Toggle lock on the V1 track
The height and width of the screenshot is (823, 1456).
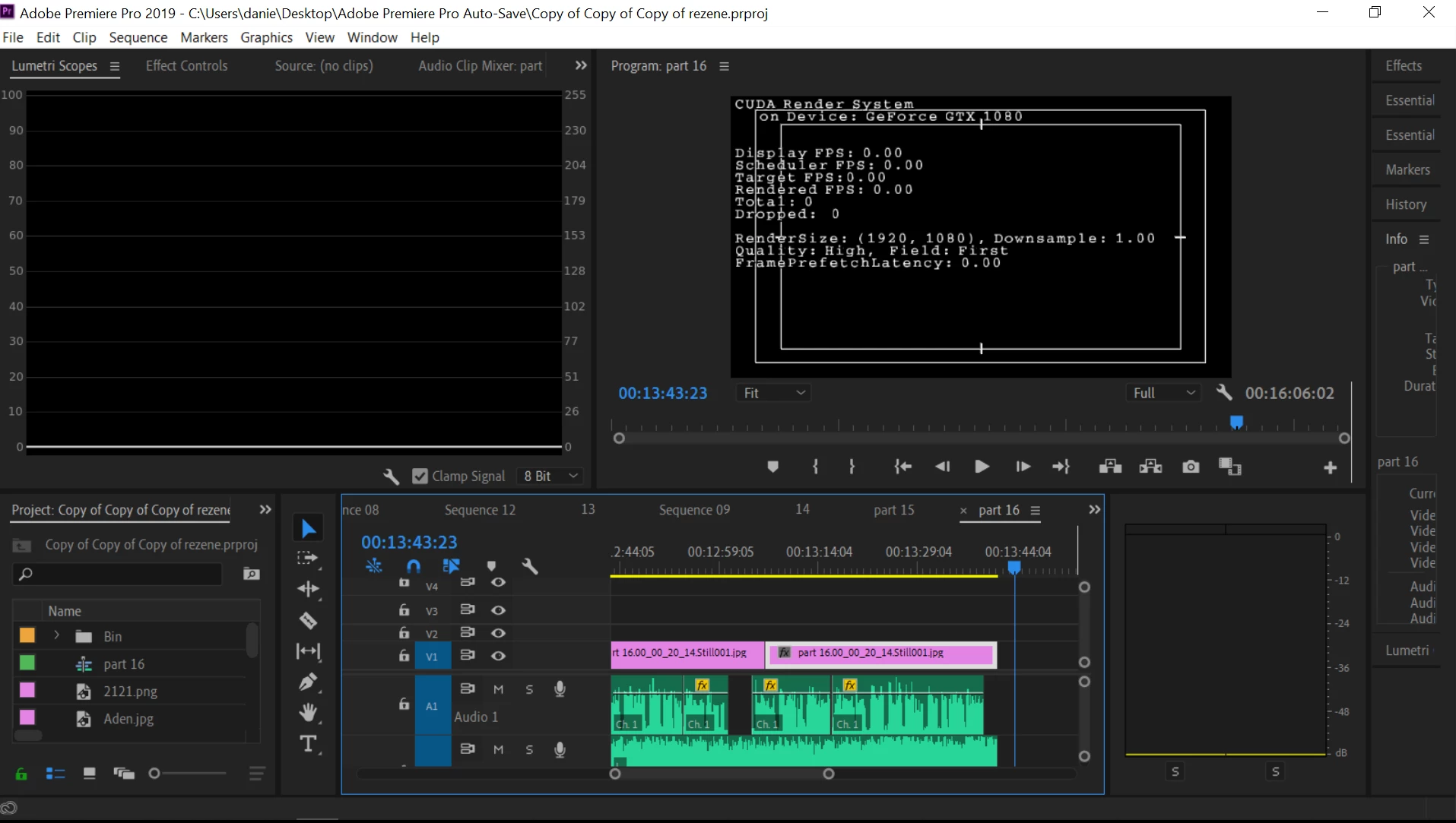pos(404,655)
